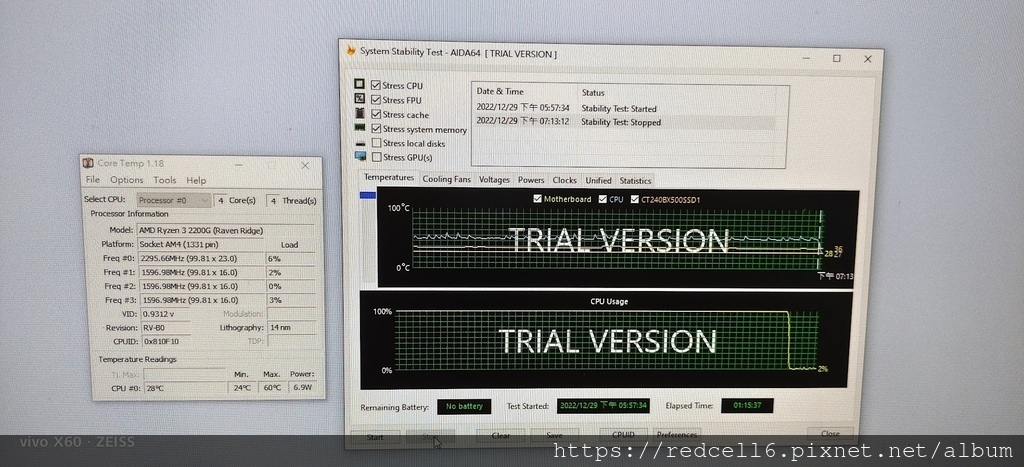Click the Elapsed Time value '01:15:37'
The image size is (1024, 467).
pyautogui.click(x=747, y=405)
